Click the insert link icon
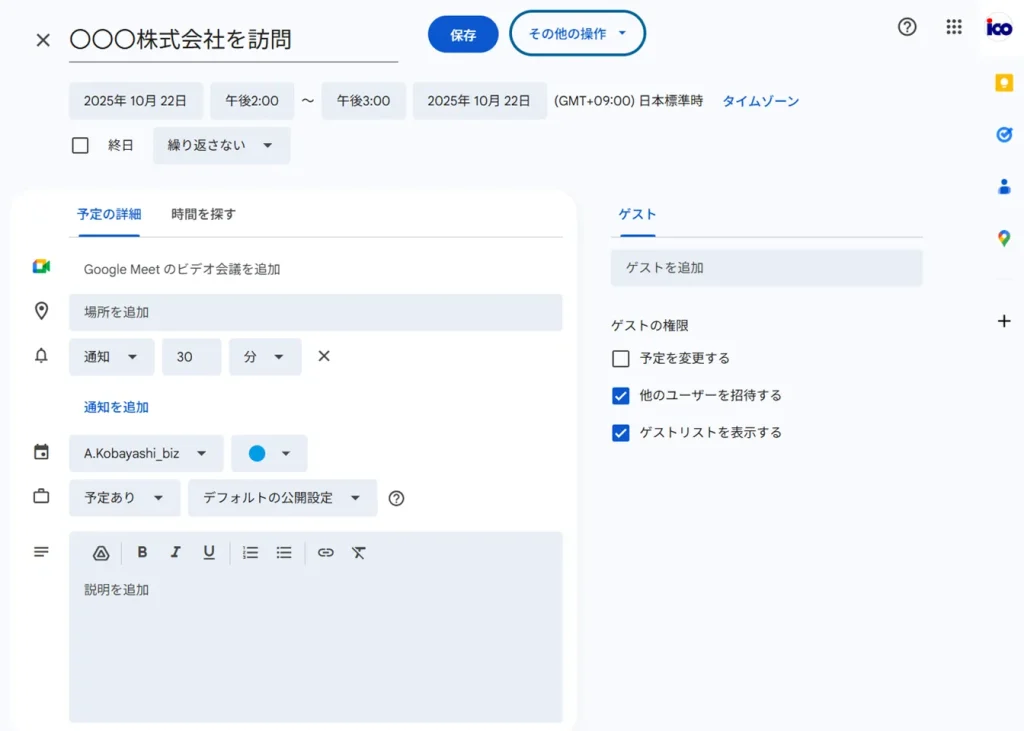 tap(325, 552)
